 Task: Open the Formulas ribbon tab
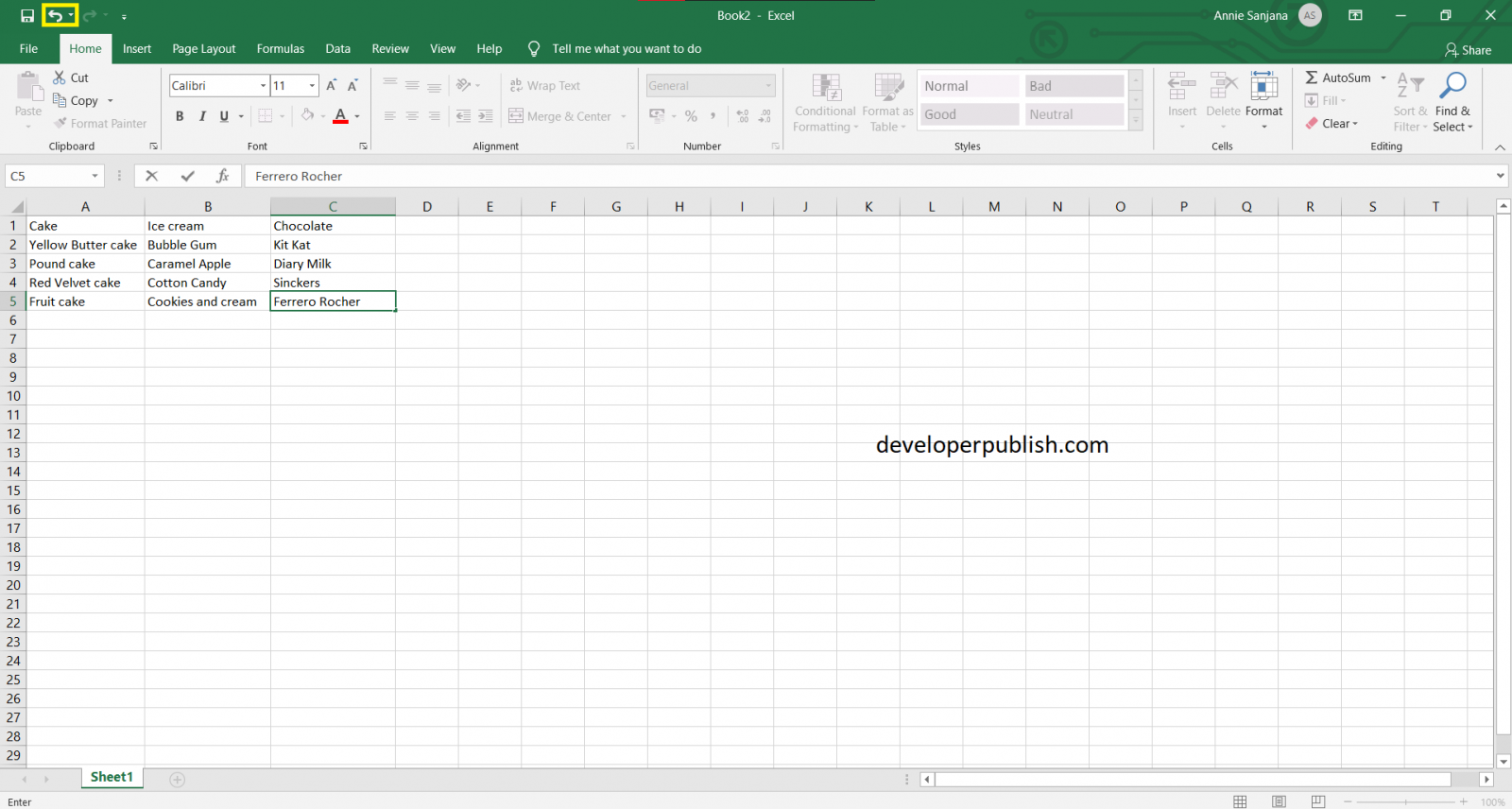click(x=281, y=49)
